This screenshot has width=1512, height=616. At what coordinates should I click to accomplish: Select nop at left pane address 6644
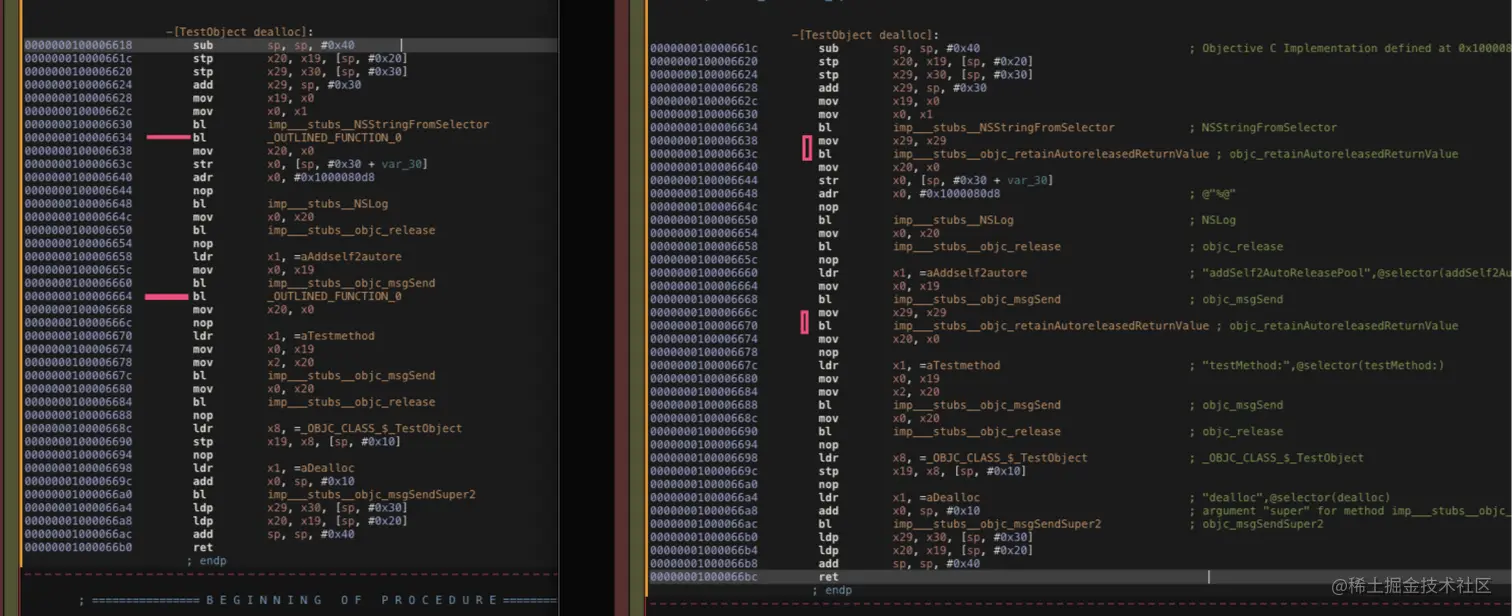click(x=203, y=190)
